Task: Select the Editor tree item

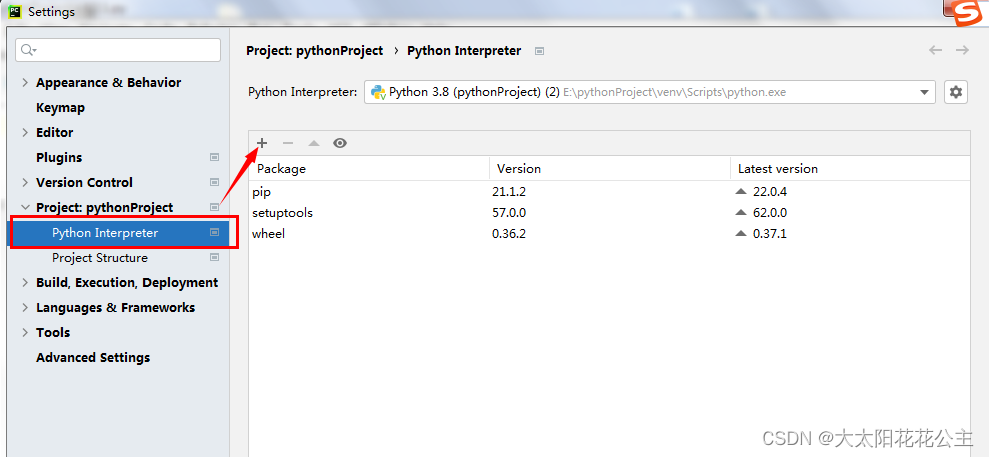Action: point(55,132)
